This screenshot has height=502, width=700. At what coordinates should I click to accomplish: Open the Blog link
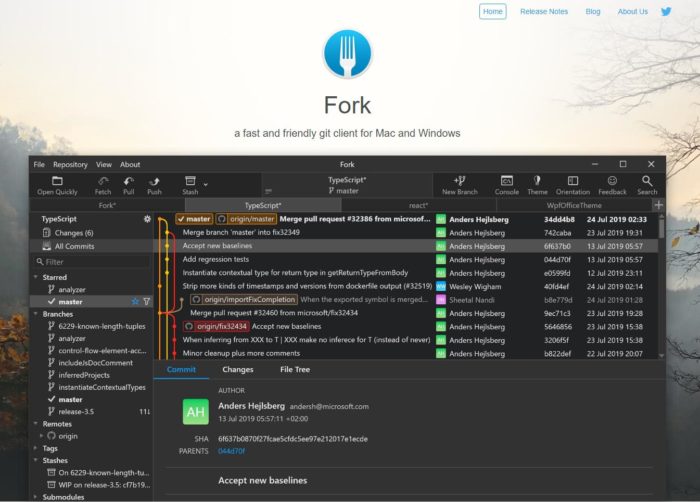click(x=593, y=12)
